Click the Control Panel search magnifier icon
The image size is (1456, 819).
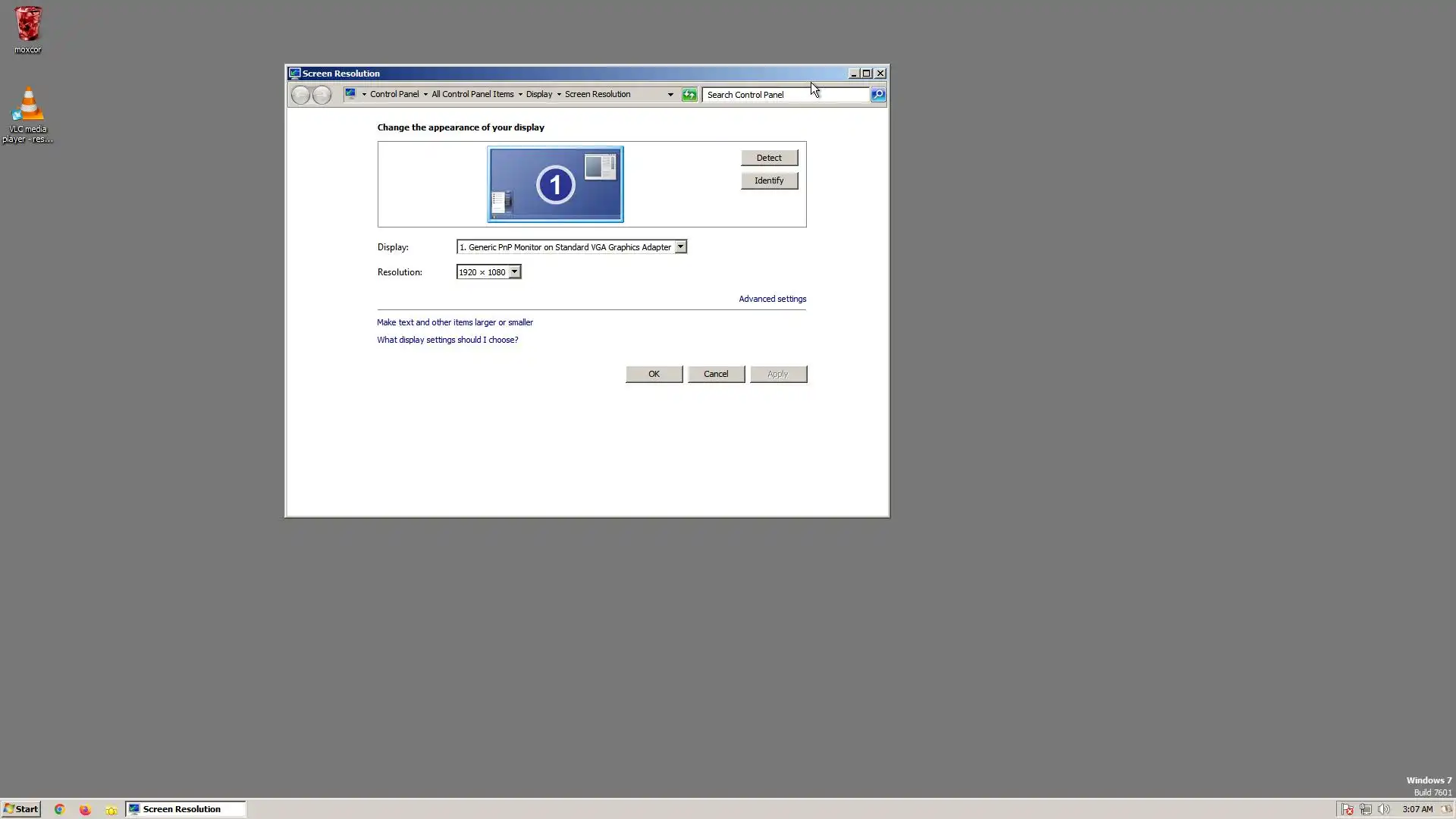(877, 95)
